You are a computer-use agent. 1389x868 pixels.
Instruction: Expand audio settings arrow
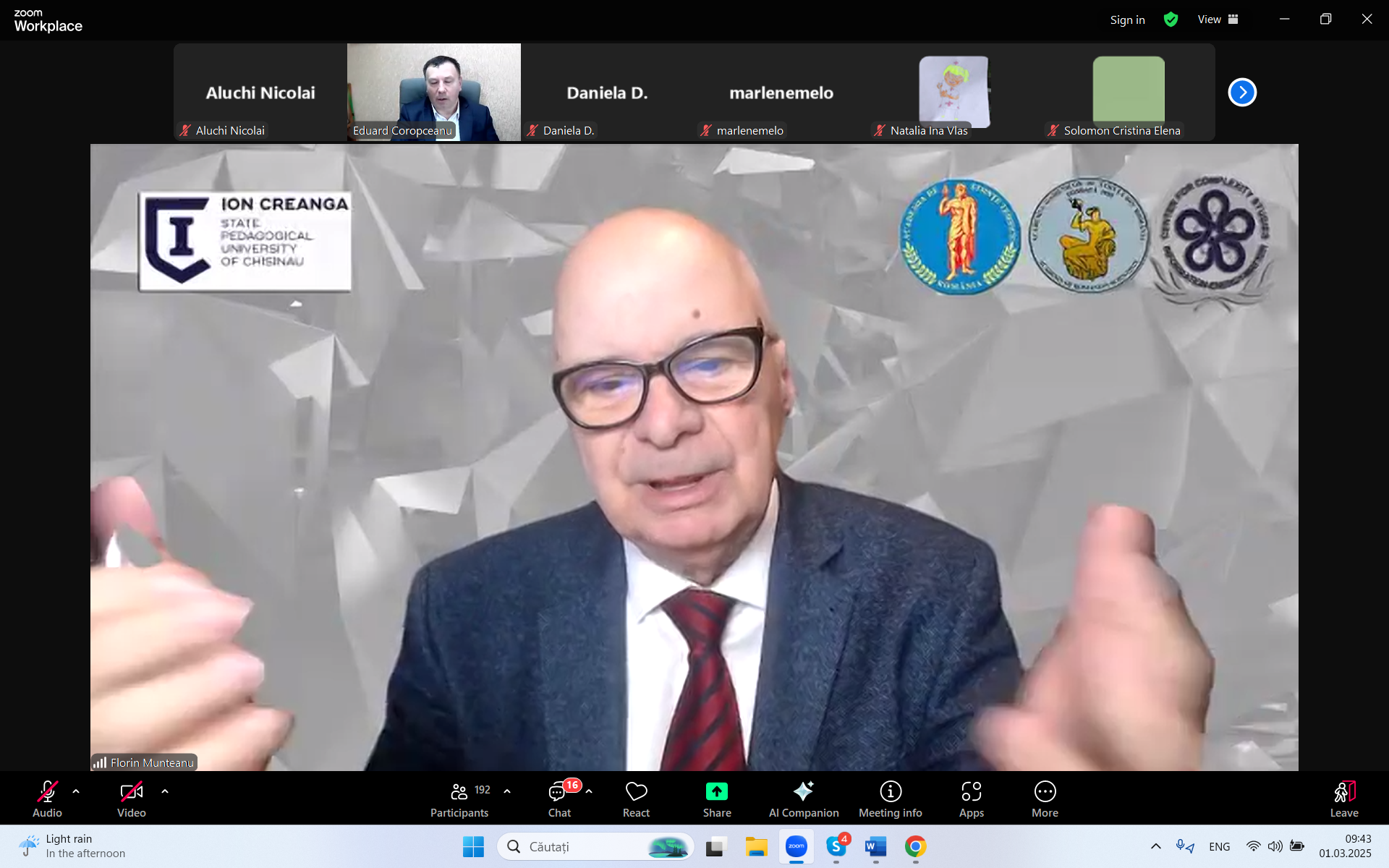click(76, 791)
